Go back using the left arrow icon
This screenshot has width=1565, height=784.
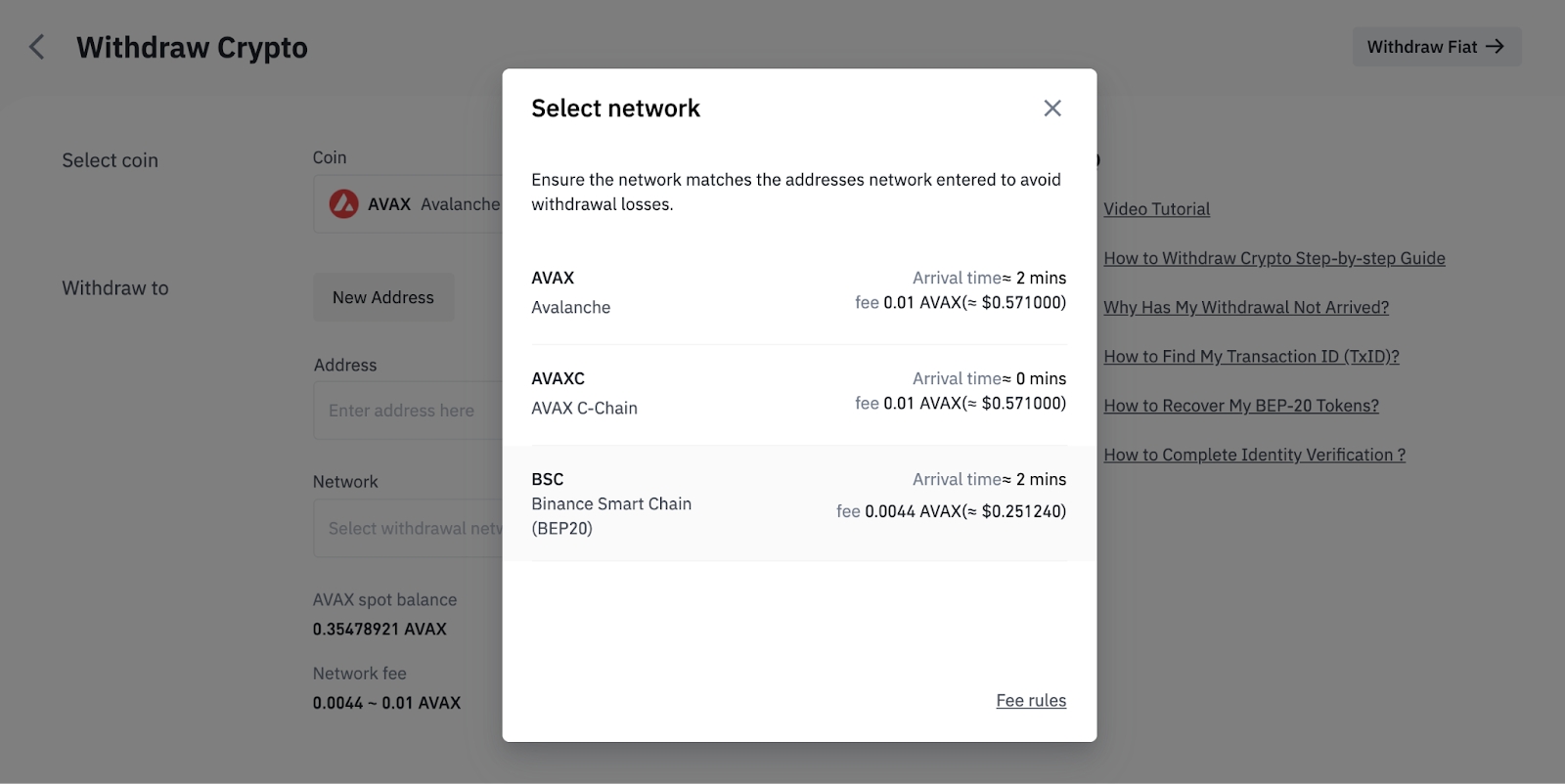[37, 47]
